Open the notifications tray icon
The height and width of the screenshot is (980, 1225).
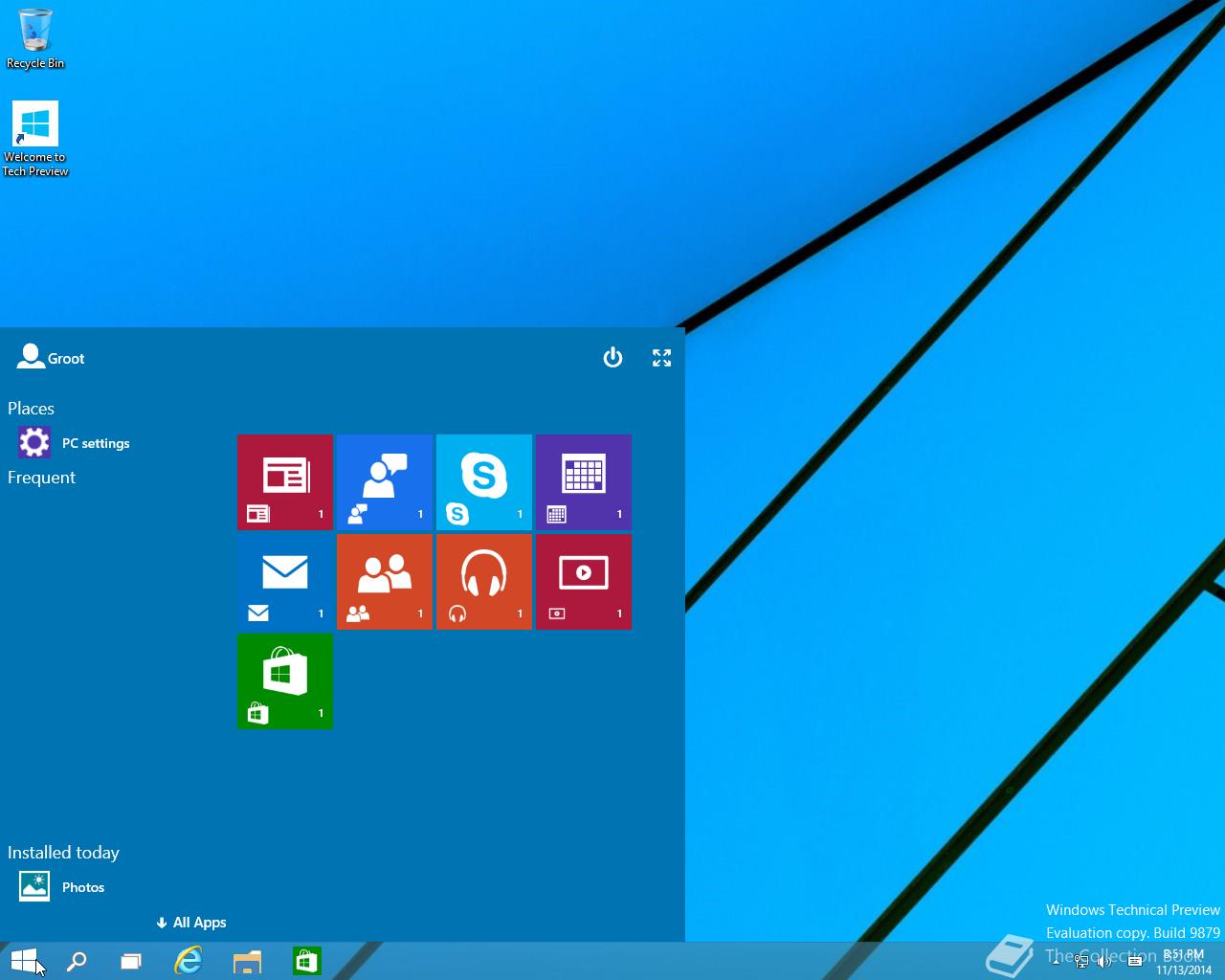tap(1135, 961)
